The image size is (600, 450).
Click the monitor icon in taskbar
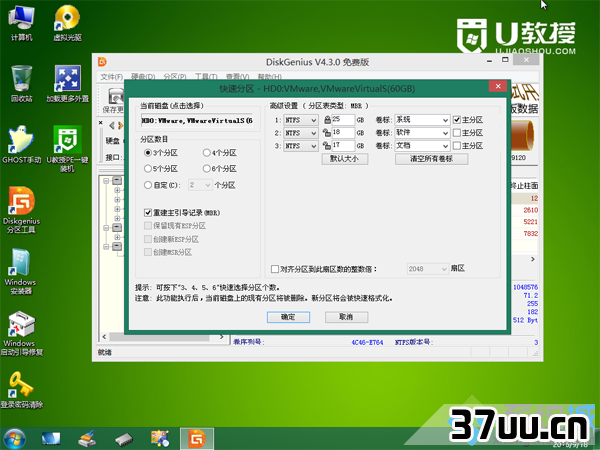(51, 439)
